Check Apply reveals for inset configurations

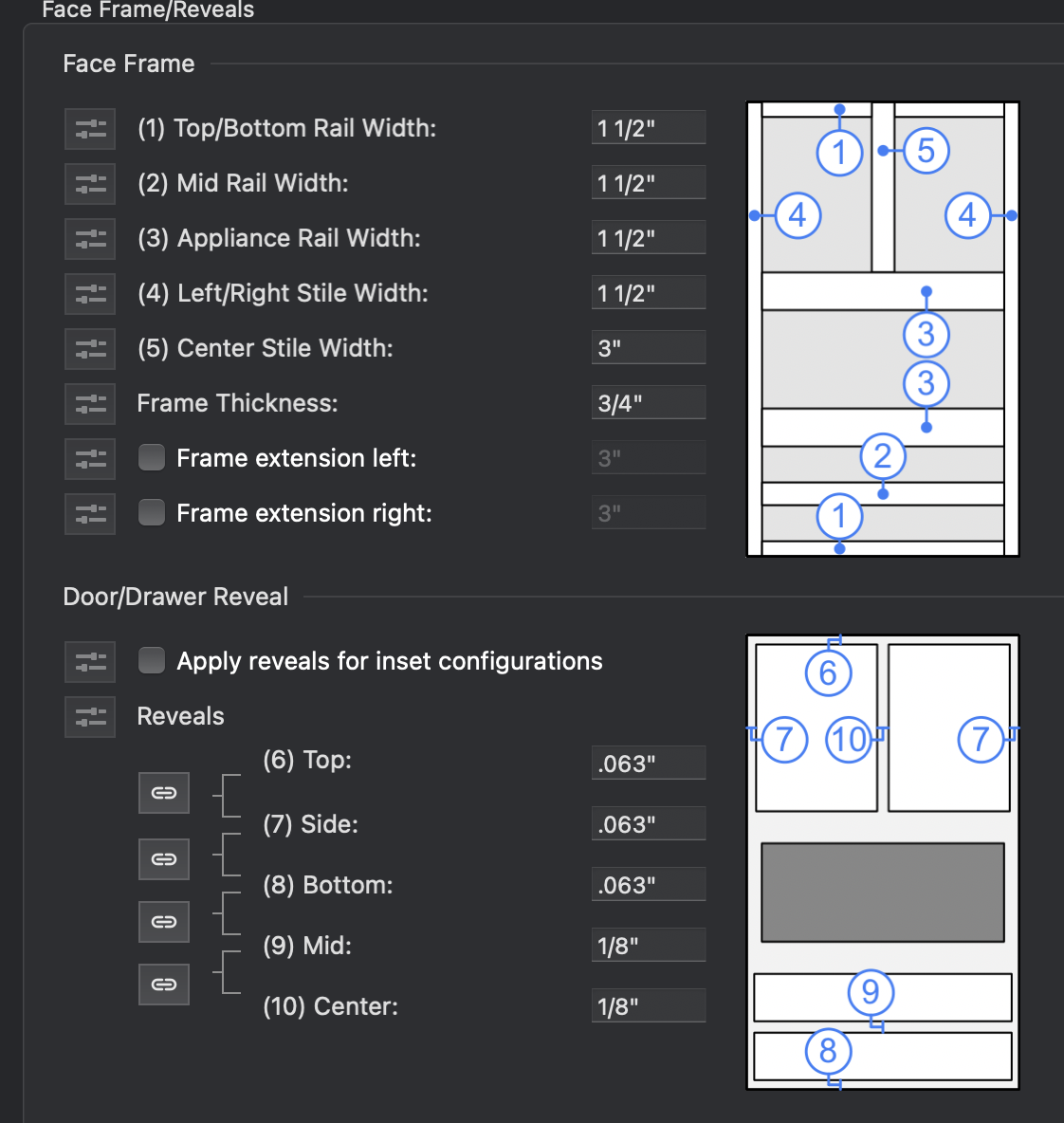pyautogui.click(x=152, y=661)
